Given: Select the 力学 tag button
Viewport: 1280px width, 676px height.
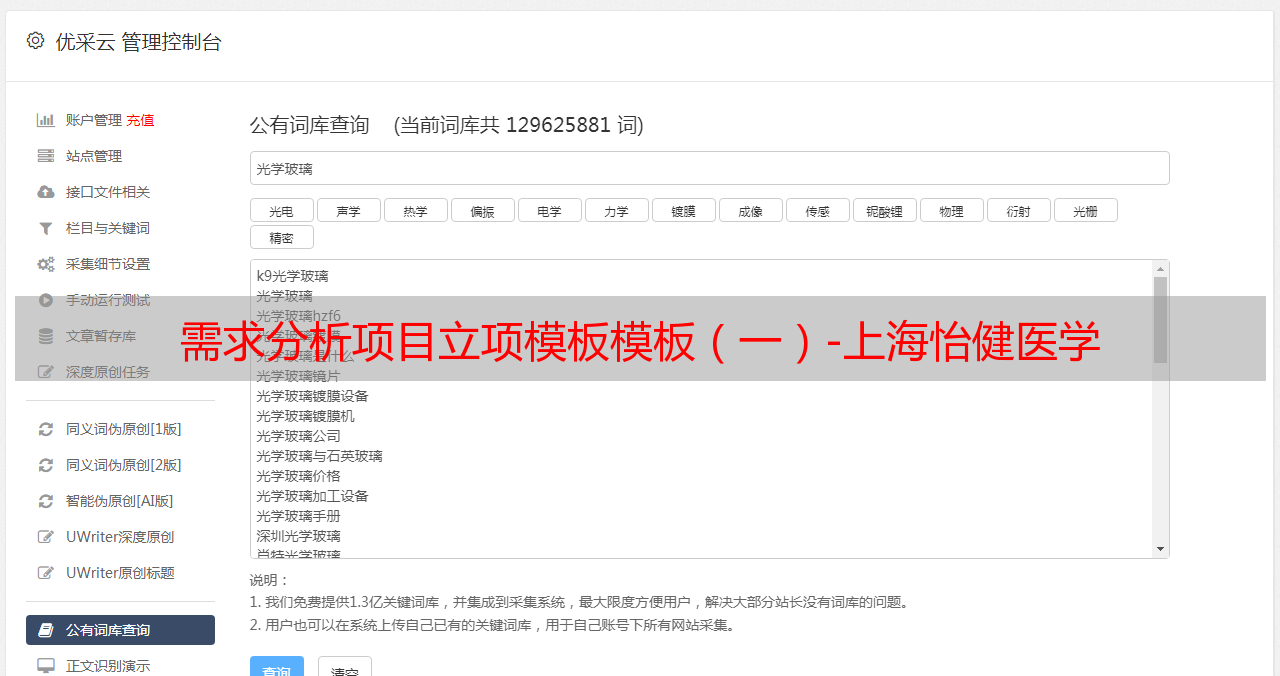Looking at the screenshot, I should (617, 210).
